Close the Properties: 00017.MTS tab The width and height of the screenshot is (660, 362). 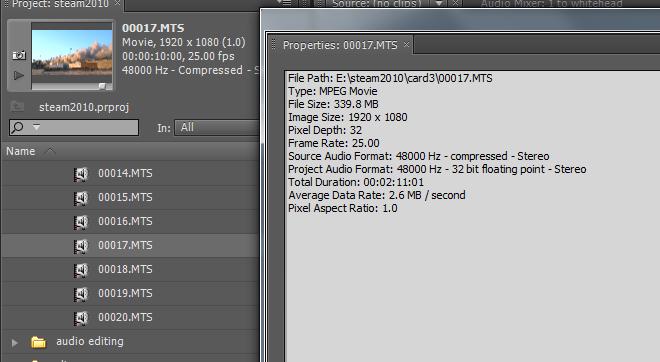406,44
